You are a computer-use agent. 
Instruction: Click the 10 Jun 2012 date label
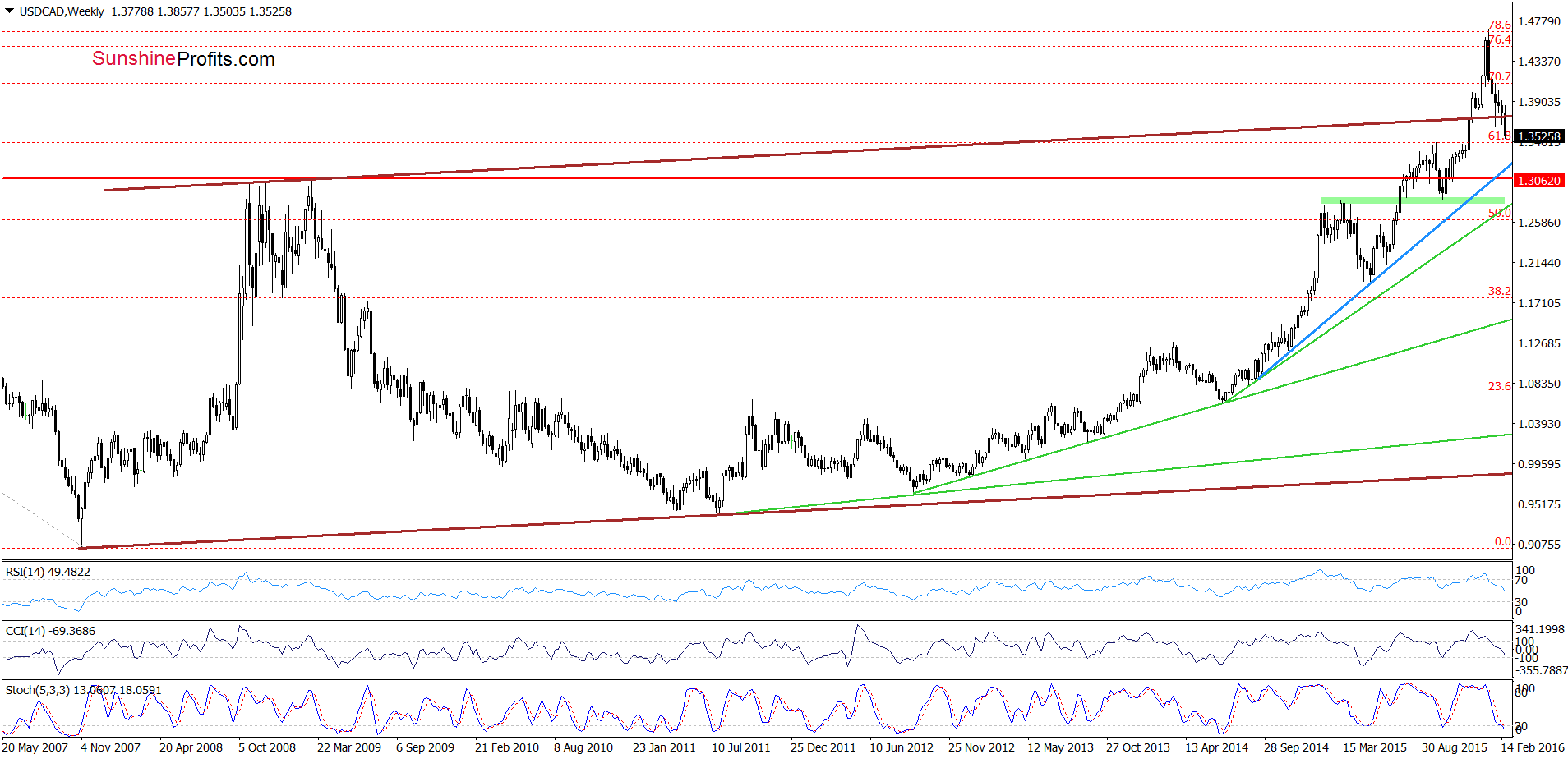pyautogui.click(x=902, y=747)
